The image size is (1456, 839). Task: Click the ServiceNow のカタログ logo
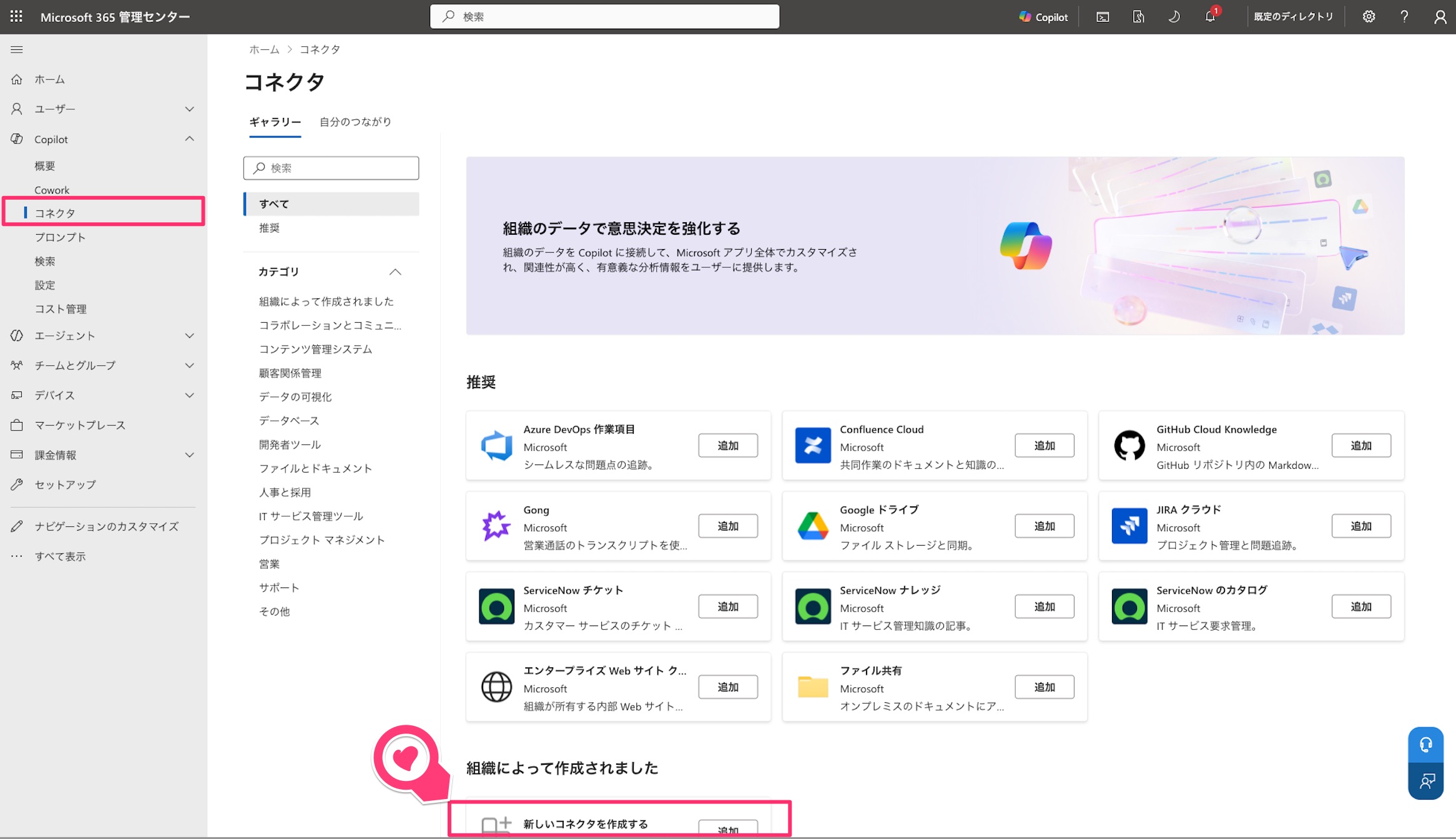1129,606
